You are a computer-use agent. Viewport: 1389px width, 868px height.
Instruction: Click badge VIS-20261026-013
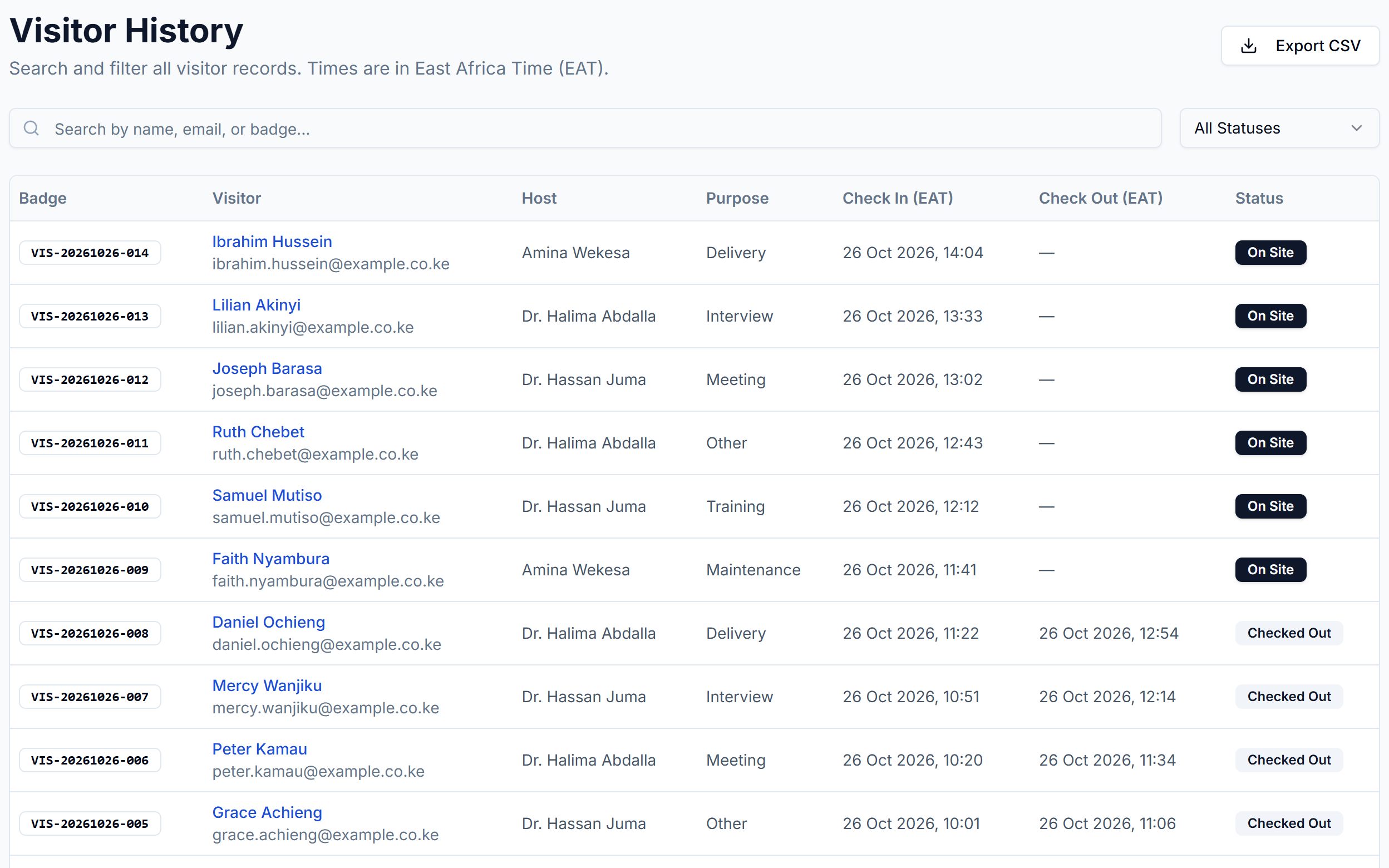pyautogui.click(x=90, y=316)
